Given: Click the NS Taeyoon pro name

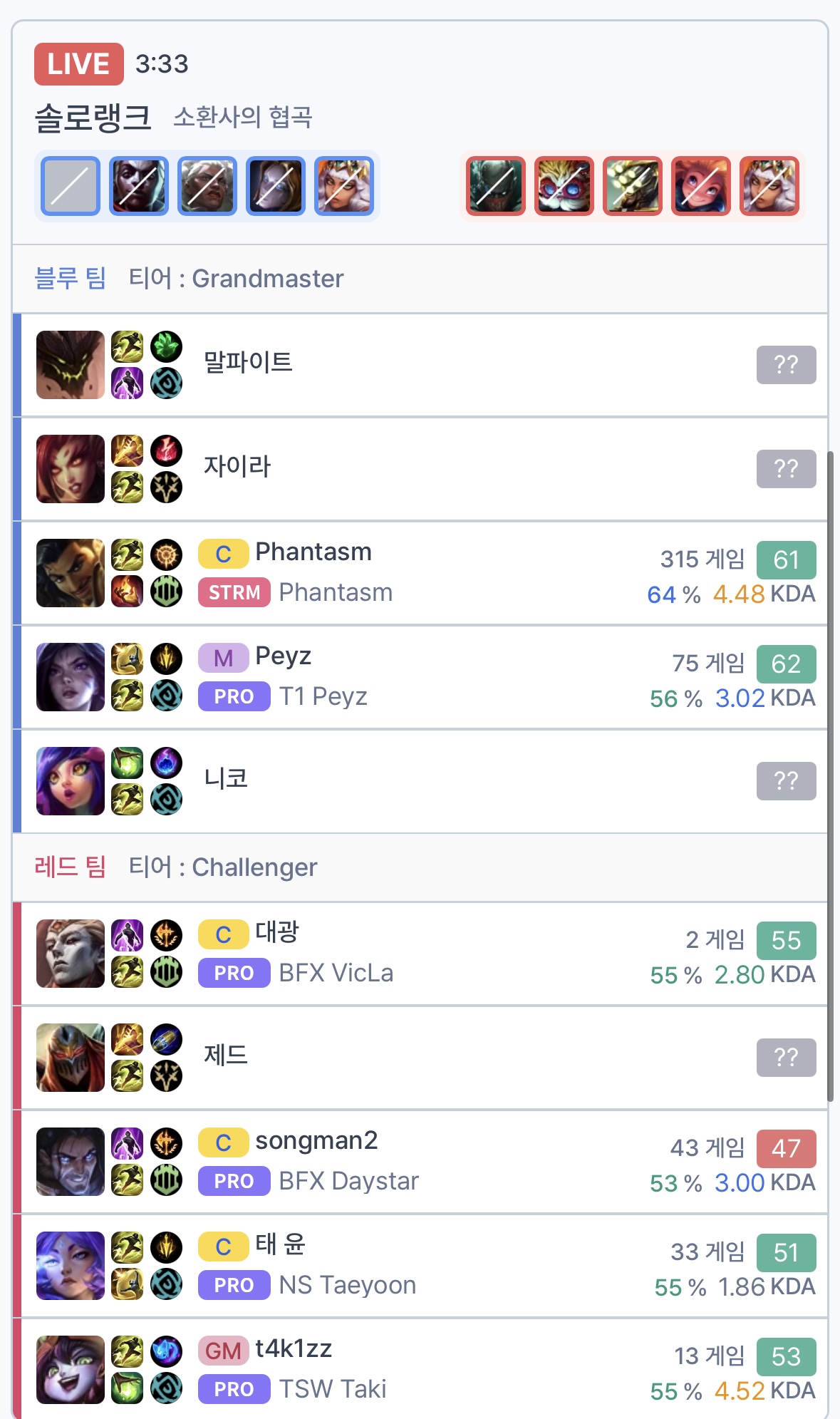Looking at the screenshot, I should (x=348, y=1285).
